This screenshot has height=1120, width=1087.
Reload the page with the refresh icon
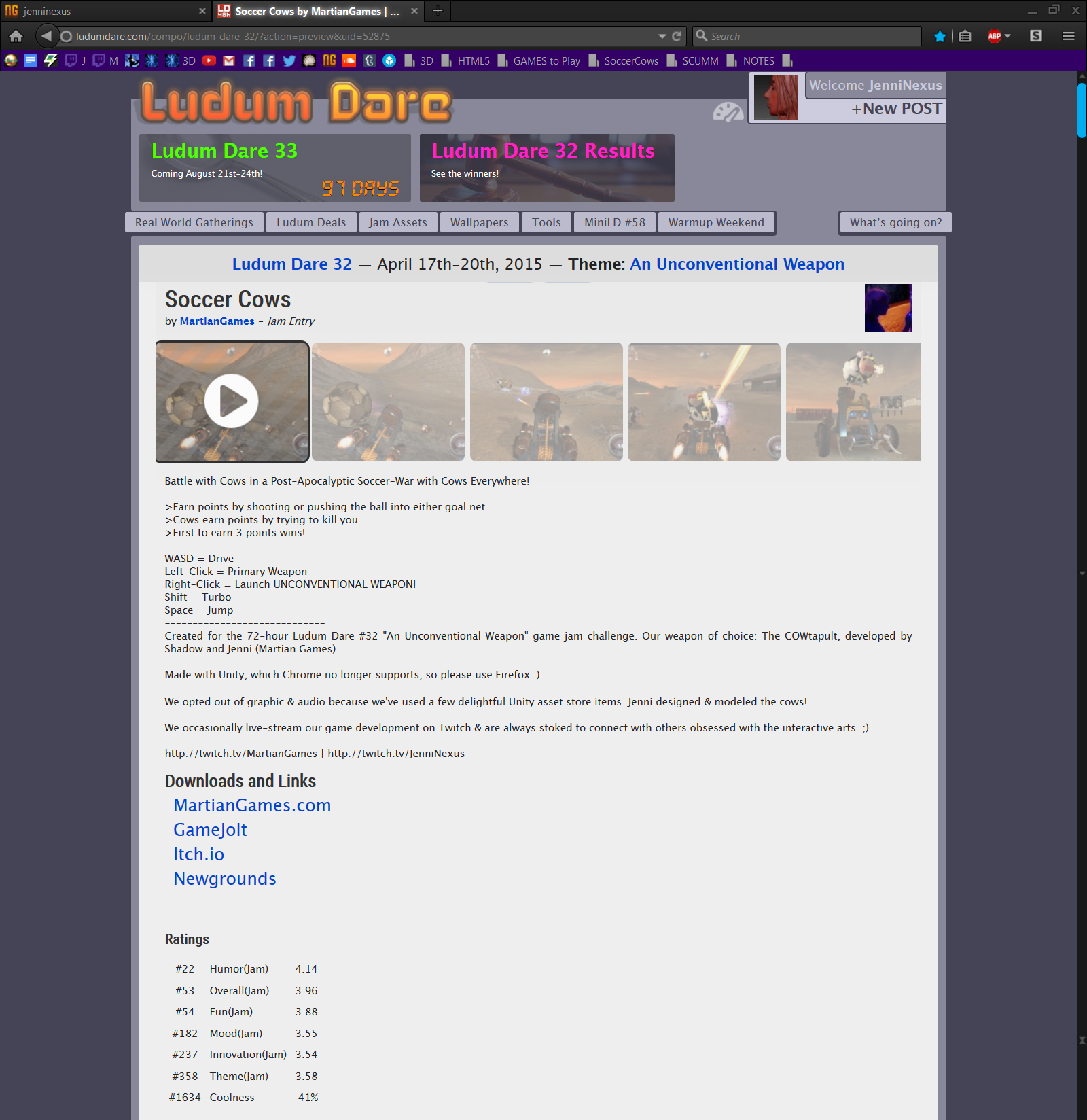tap(677, 36)
